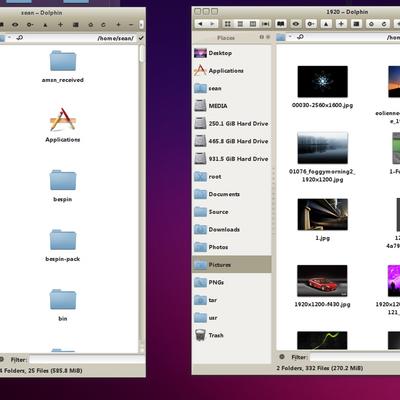400x400 pixels.
Task: Zoom in using second plus icon in sean window
Action: tap(118, 25)
